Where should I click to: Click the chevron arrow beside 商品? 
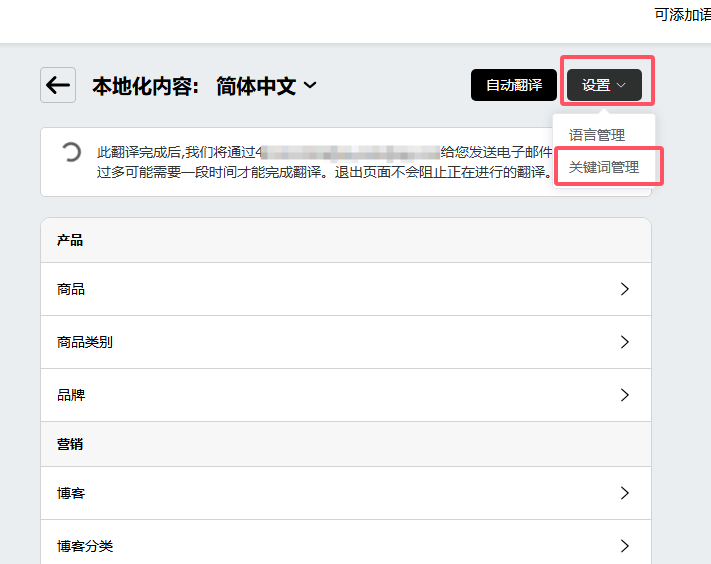click(625, 289)
